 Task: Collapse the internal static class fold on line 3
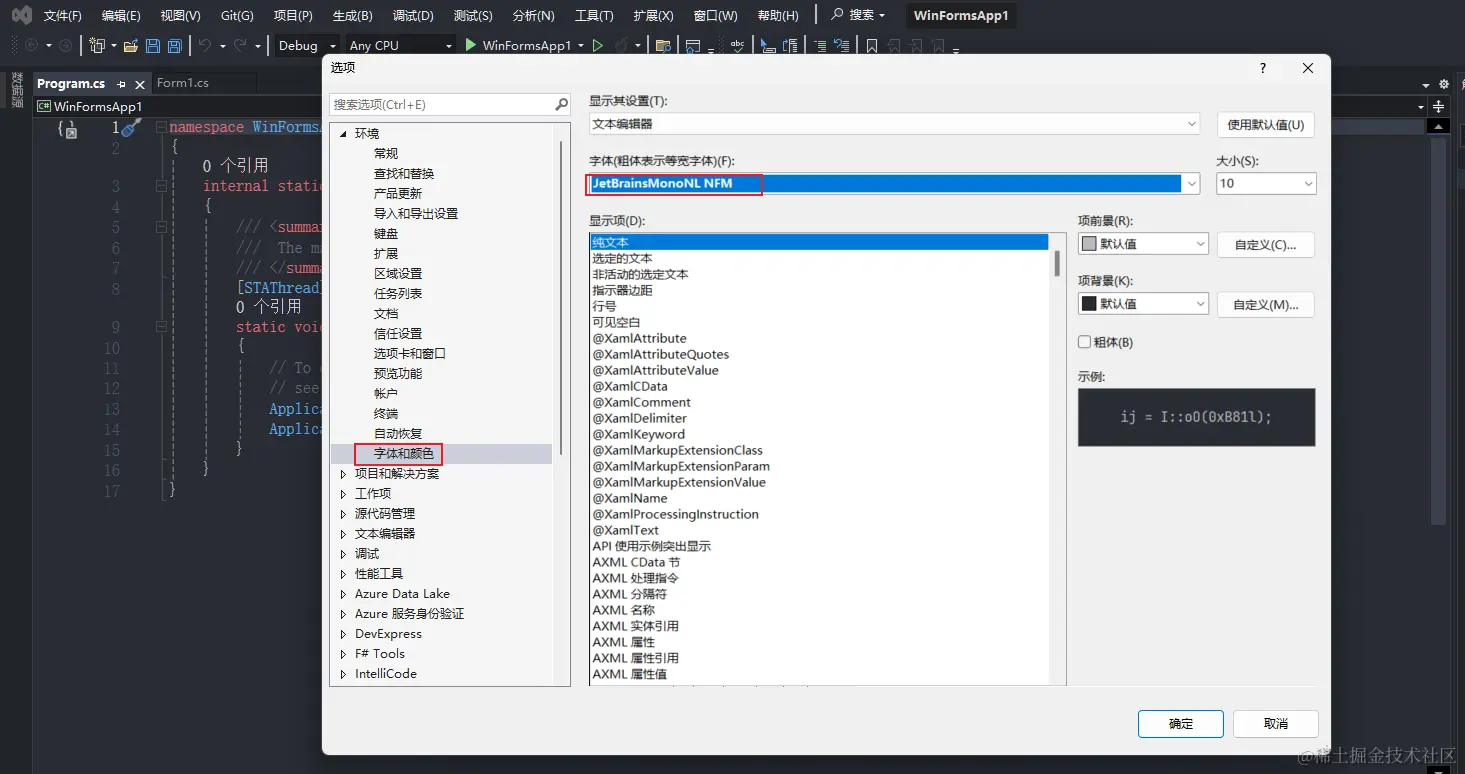click(x=161, y=186)
